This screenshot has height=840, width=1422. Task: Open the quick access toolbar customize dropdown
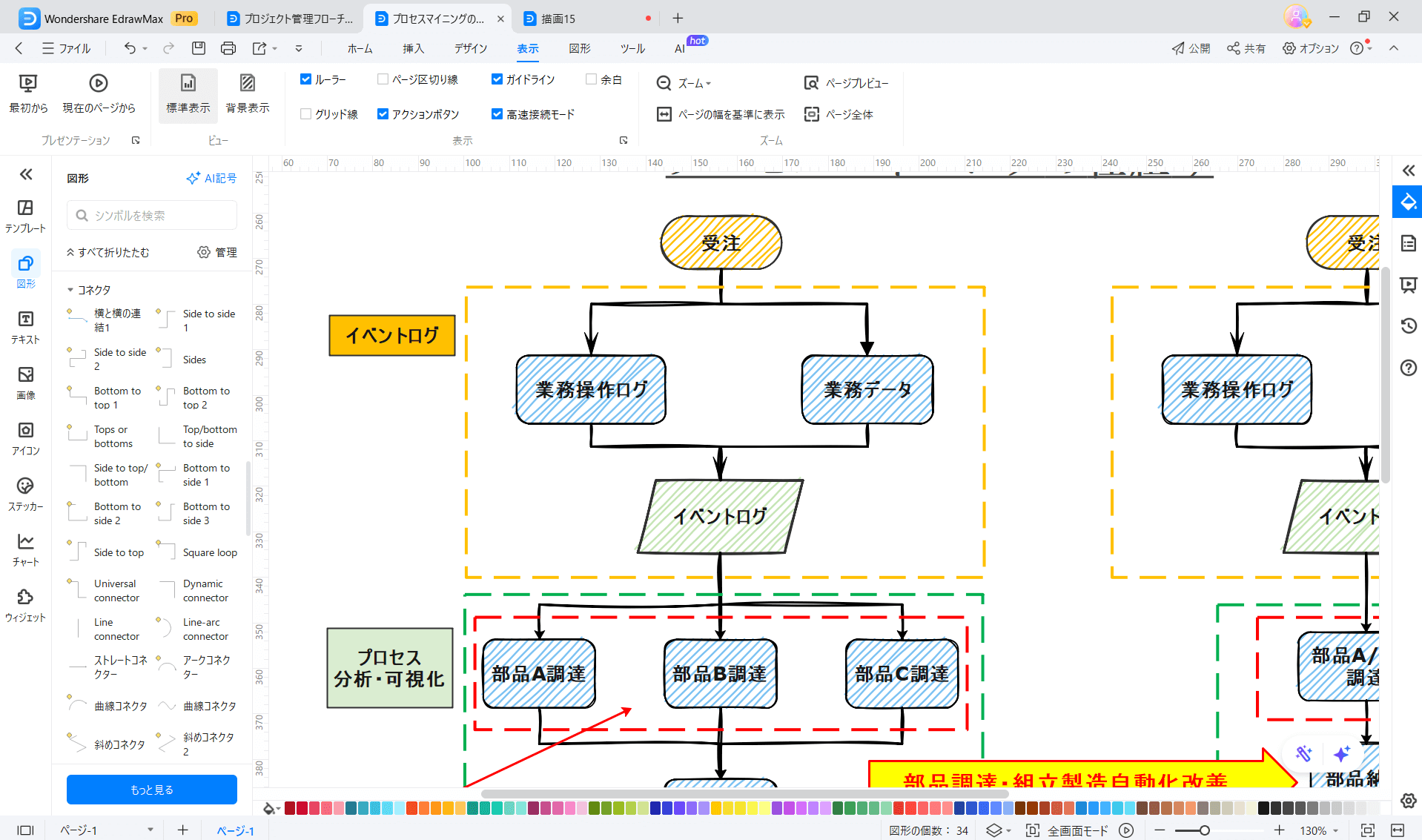click(299, 49)
